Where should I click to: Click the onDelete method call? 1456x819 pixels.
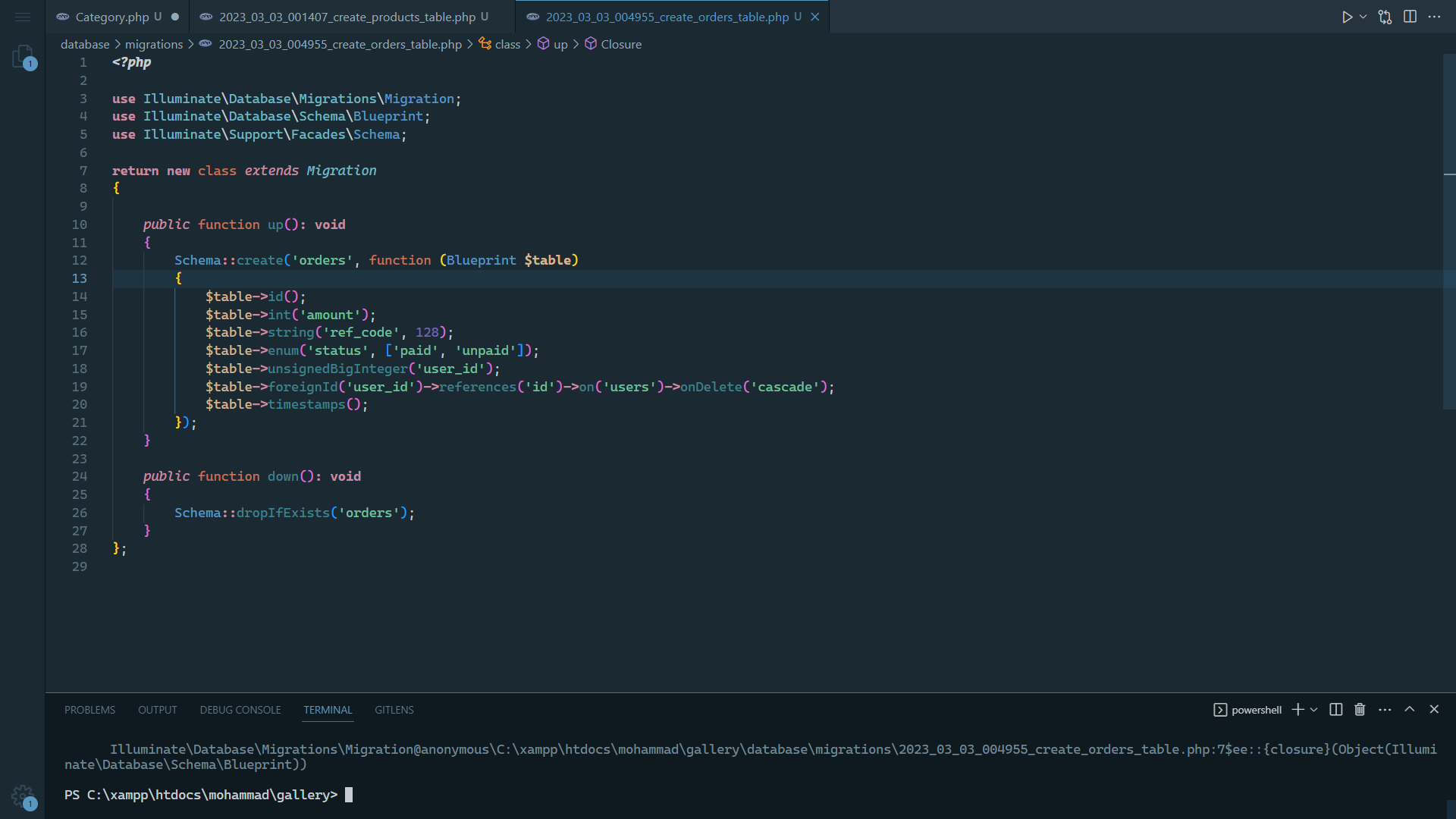[x=711, y=387]
